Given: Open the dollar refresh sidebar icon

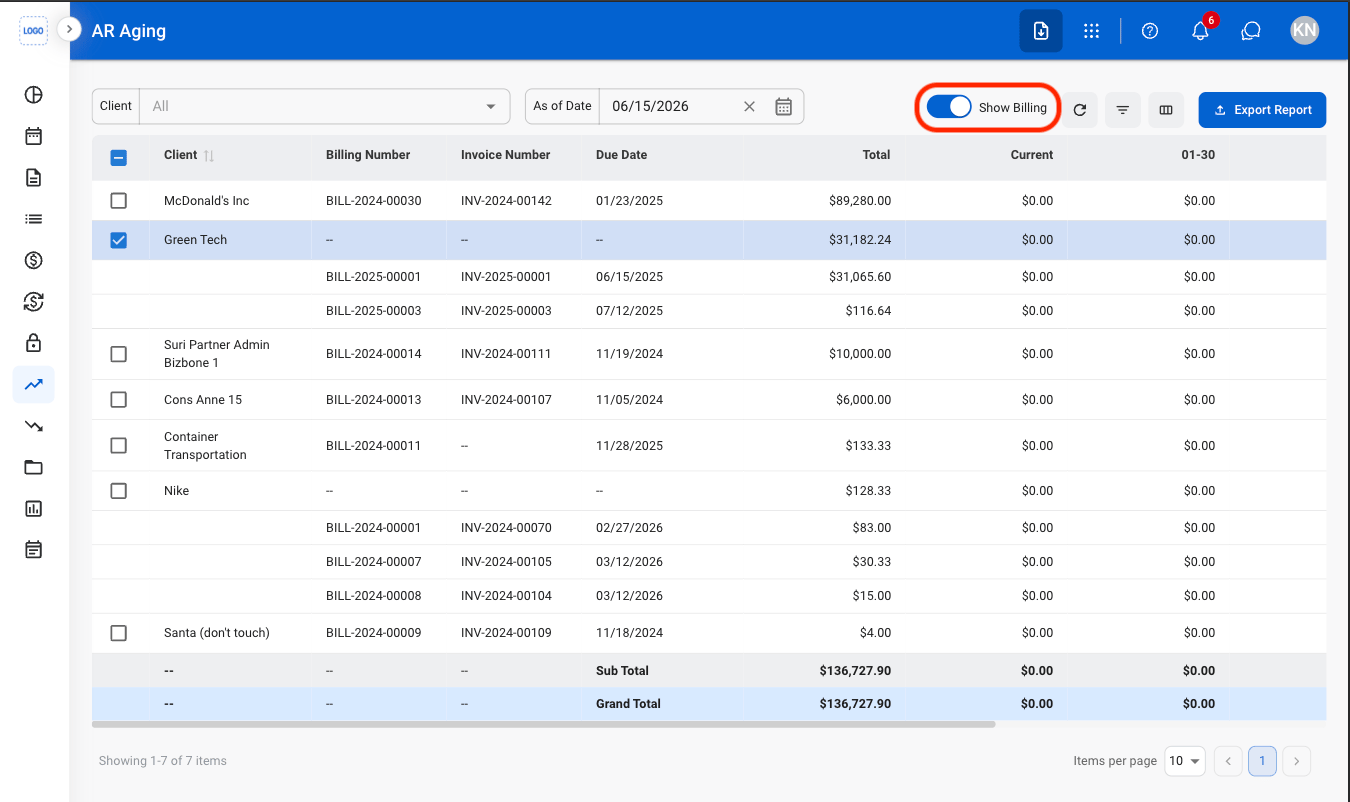Looking at the screenshot, I should pyautogui.click(x=33, y=302).
